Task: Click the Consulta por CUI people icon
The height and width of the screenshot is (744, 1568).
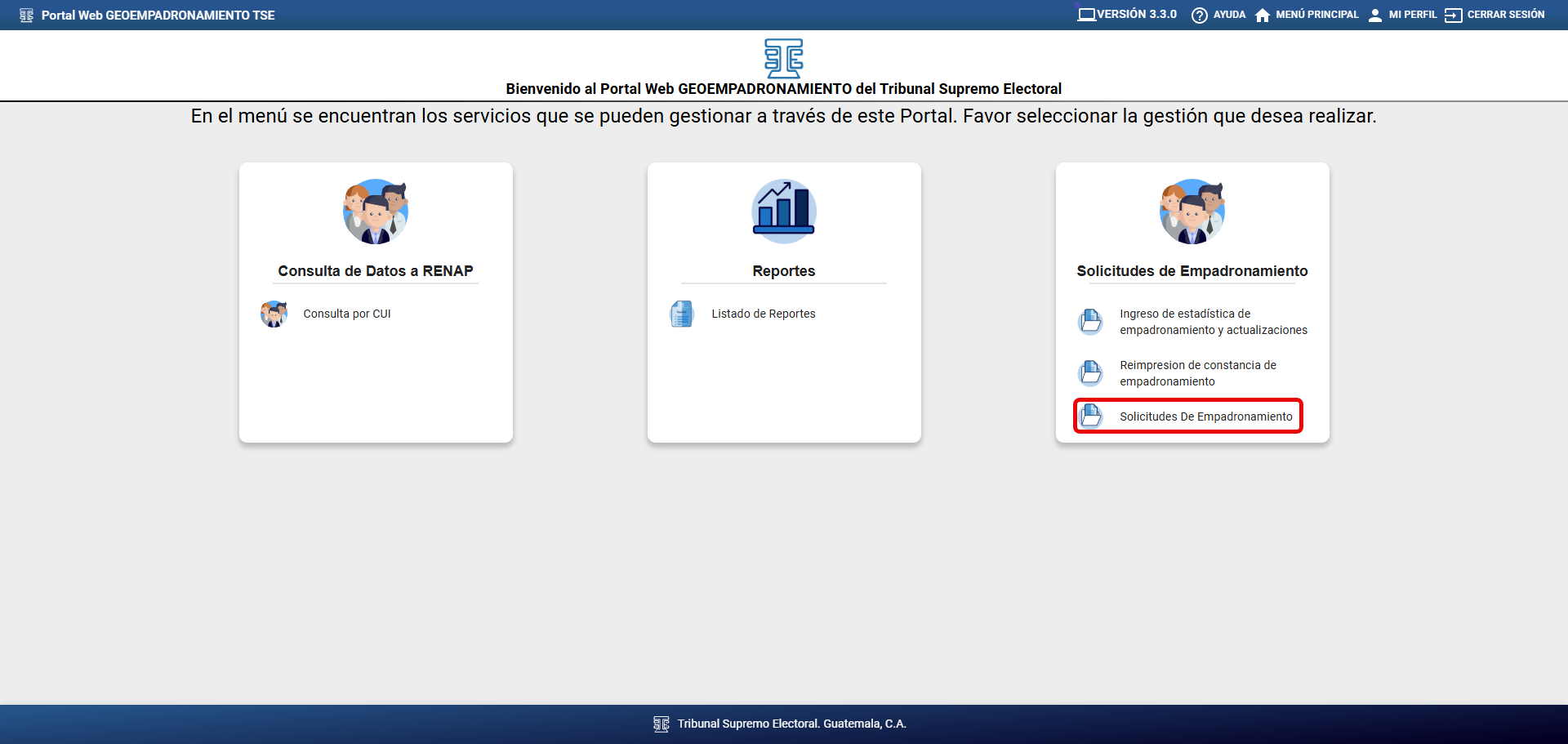Action: pyautogui.click(x=274, y=314)
